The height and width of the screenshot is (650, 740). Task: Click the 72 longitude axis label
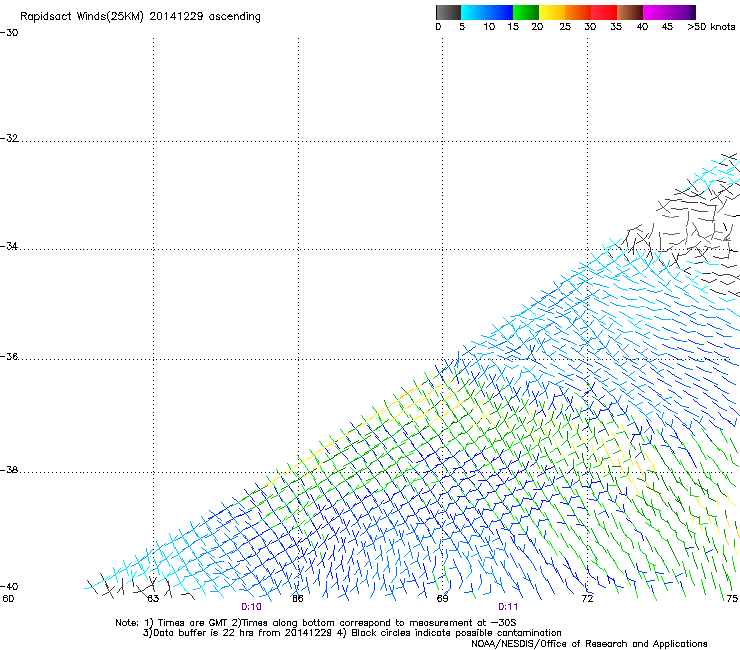[587, 599]
